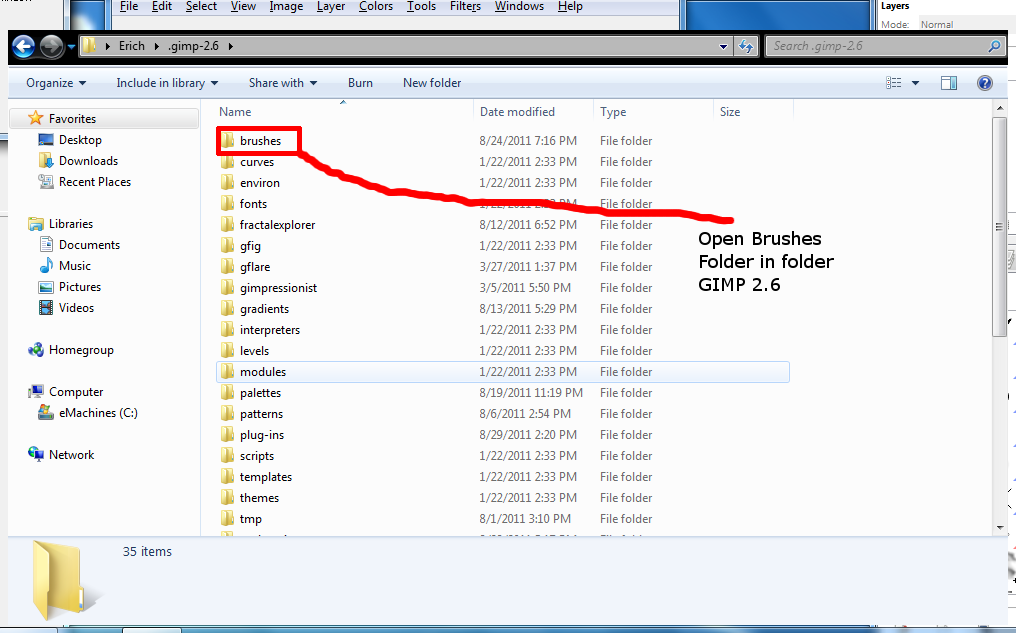Open the GIMP Image menu
This screenshot has height=633, width=1016.
click(x=286, y=6)
